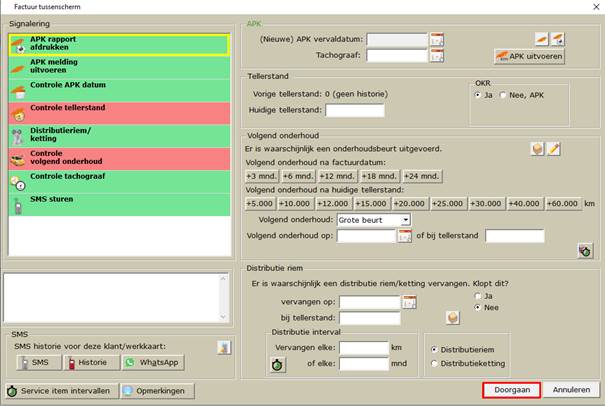Viewport: 605px width, 406px height.
Task: Focus the Tachograaf date field
Action: [397, 56]
